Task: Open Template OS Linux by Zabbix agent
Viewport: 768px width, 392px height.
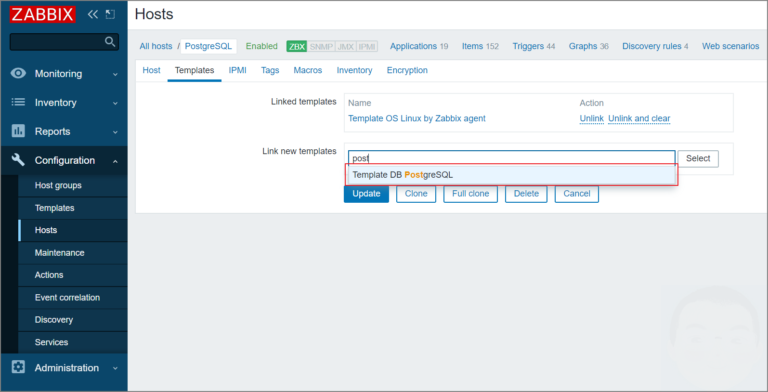Action: [x=417, y=118]
